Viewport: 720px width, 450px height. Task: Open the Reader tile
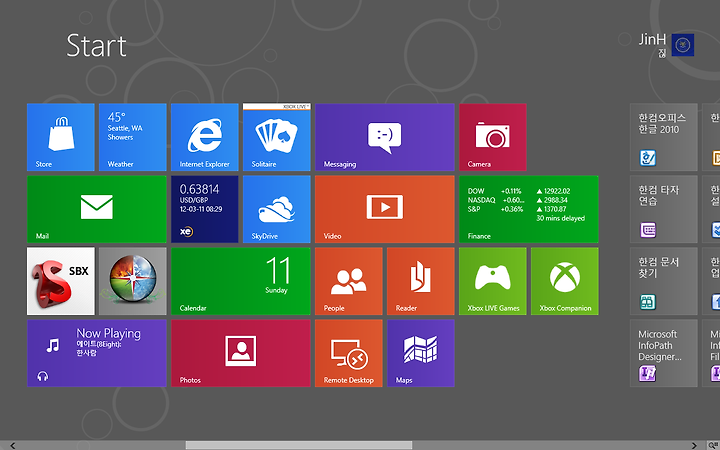tap(421, 281)
